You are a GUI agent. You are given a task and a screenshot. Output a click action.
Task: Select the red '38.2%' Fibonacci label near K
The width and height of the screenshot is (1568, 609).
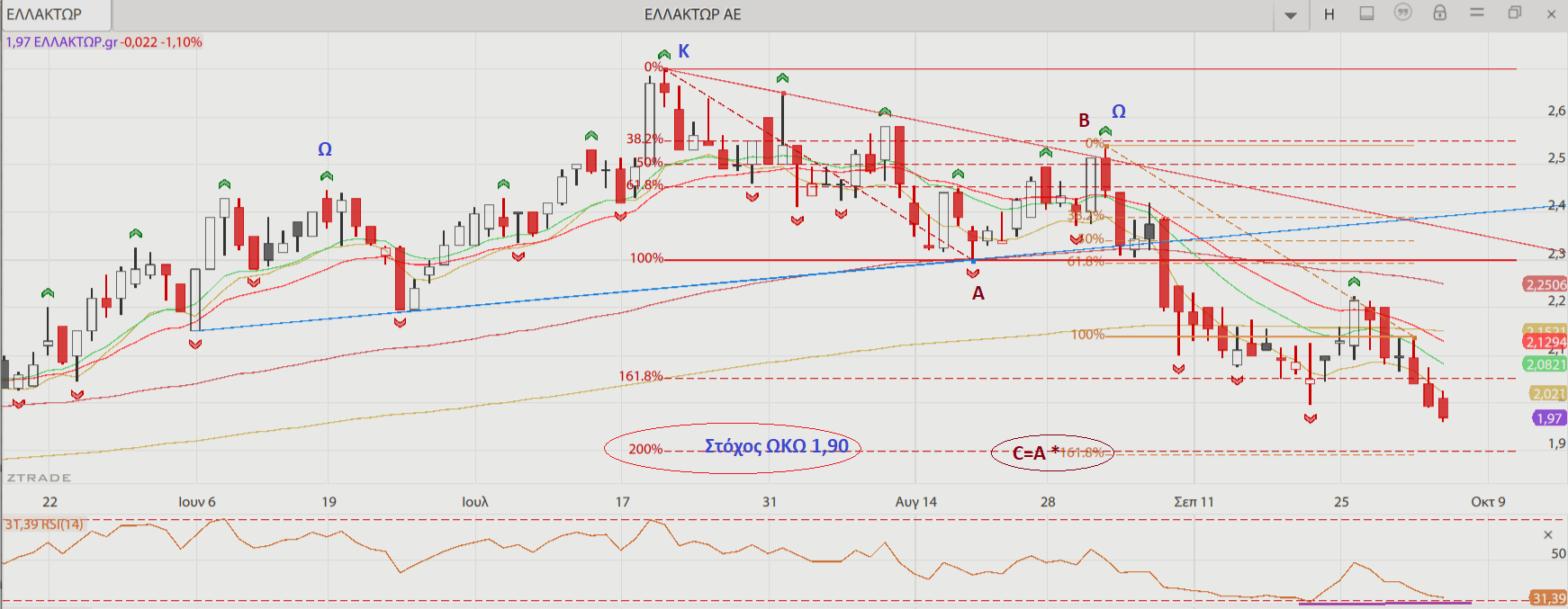click(644, 139)
